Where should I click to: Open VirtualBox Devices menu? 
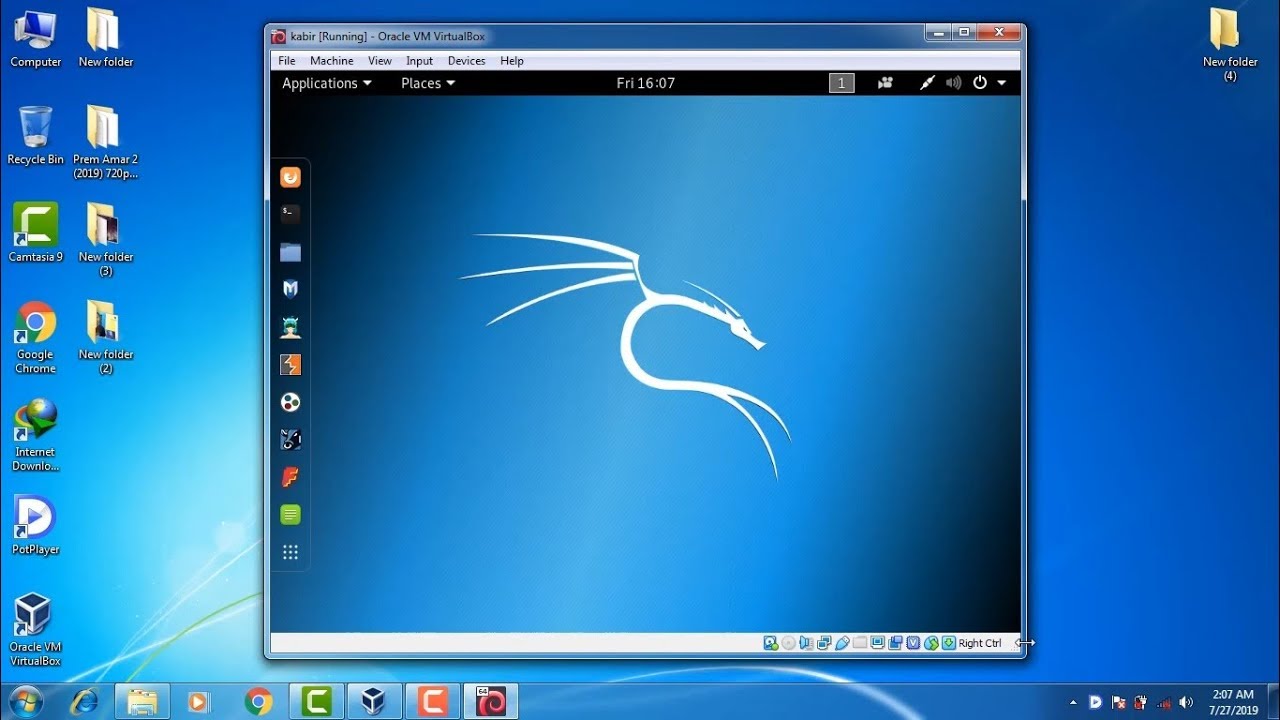pos(466,61)
